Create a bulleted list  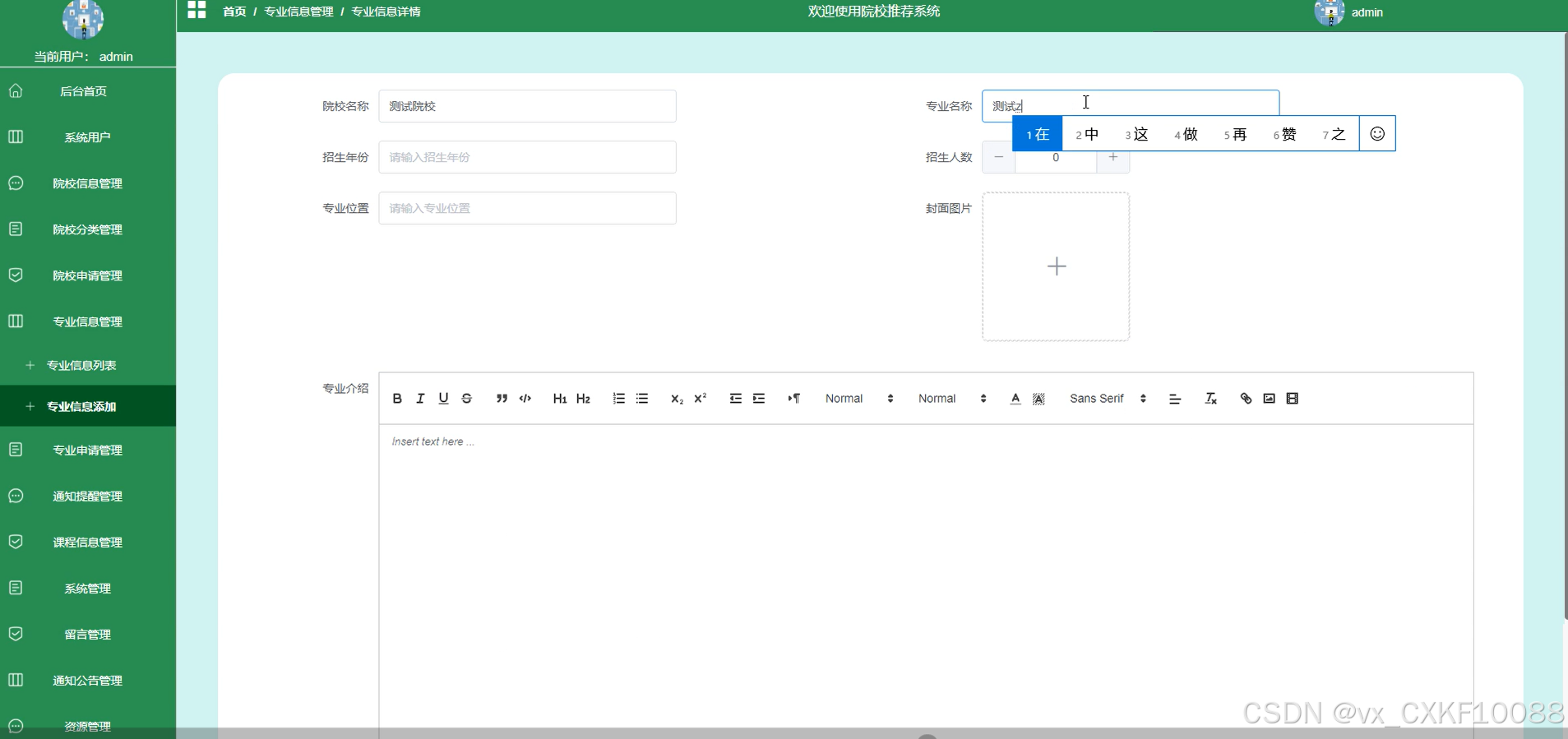(642, 399)
